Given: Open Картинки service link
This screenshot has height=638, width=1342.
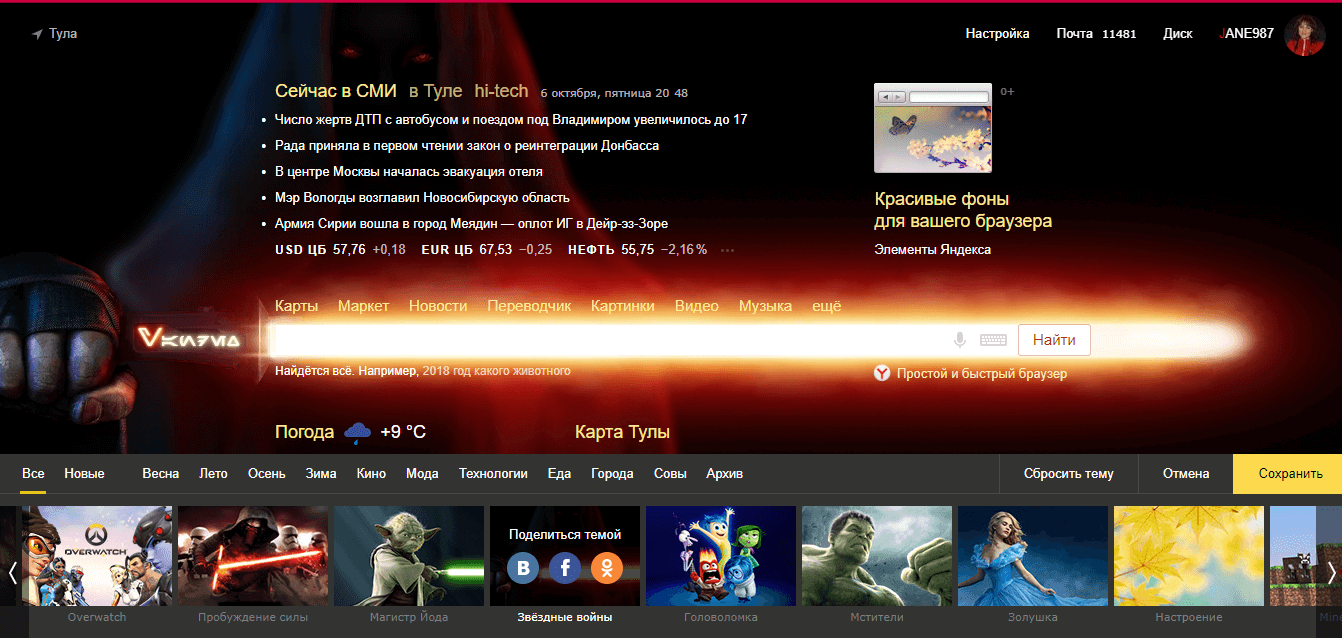Looking at the screenshot, I should click(x=623, y=306).
